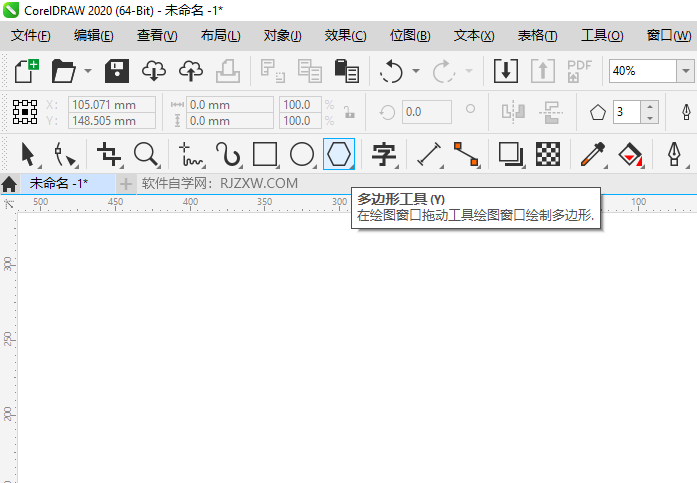Screen dimensions: 697x483
Task: Click the Y position field 148.505 mm
Action: pyautogui.click(x=112, y=121)
